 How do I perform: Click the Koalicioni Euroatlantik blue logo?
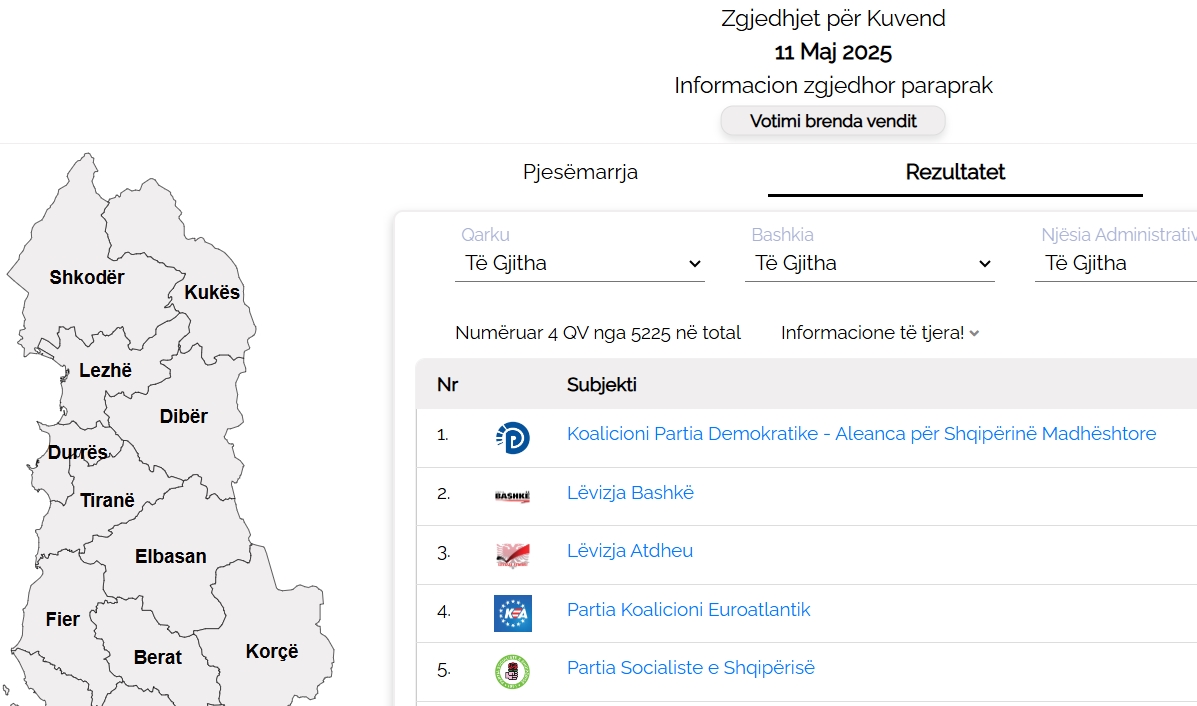coord(512,612)
